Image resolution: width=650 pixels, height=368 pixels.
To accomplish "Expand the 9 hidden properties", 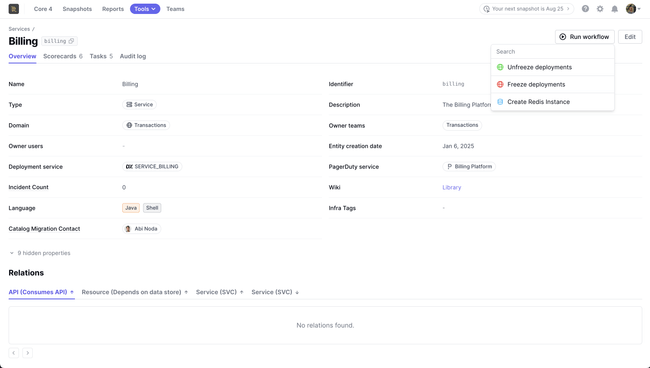I will [40, 253].
